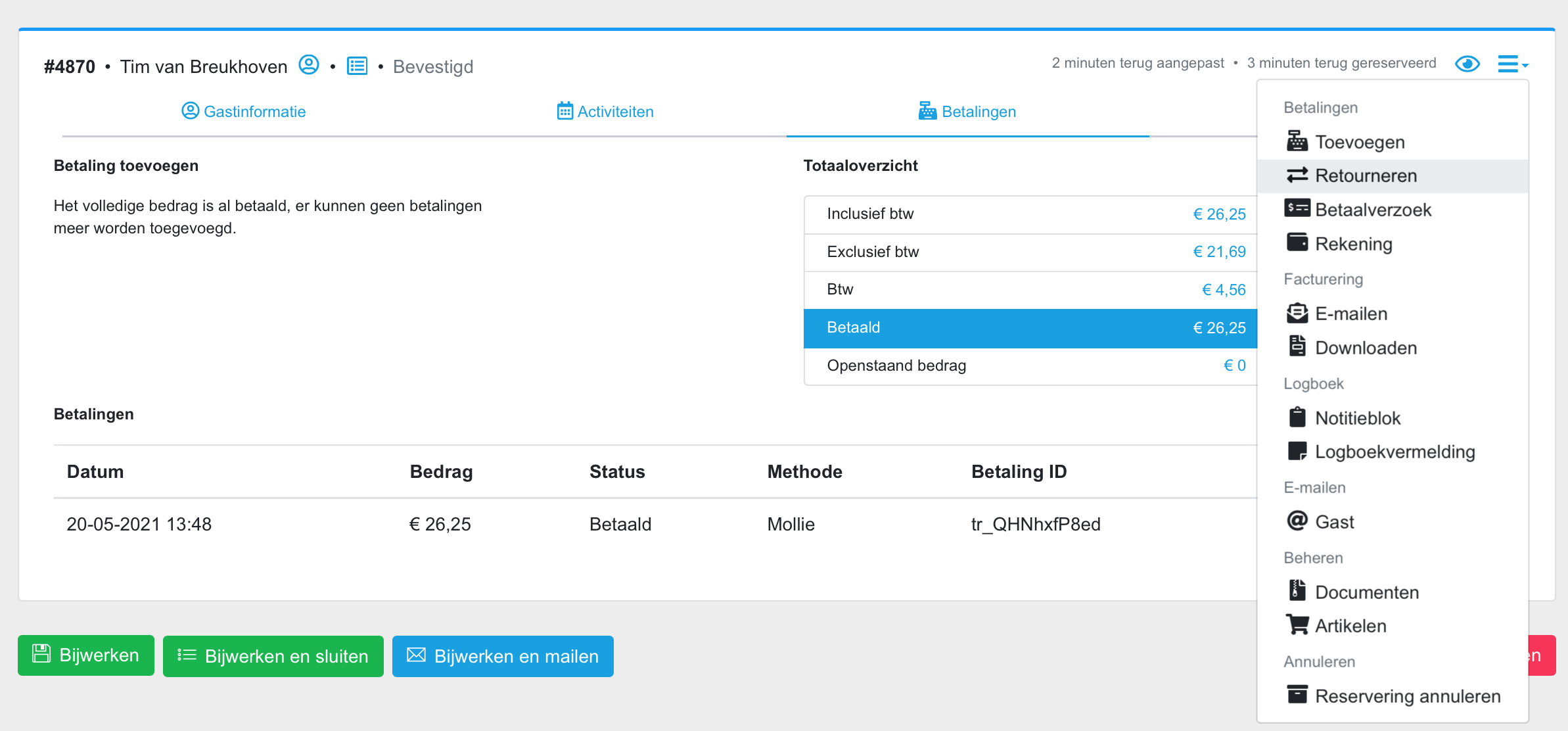Open the Gastinformatie tab
The height and width of the screenshot is (731, 1568).
(x=244, y=111)
